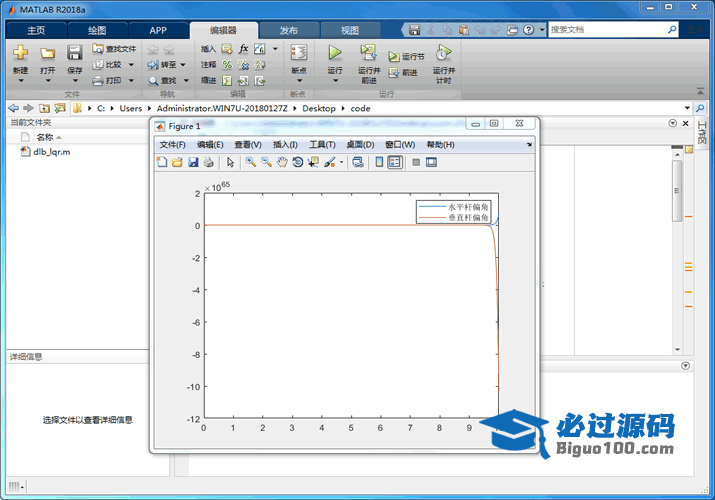
Task: Expand the Compare (比较) dropdown arrow
Action: tap(131, 65)
